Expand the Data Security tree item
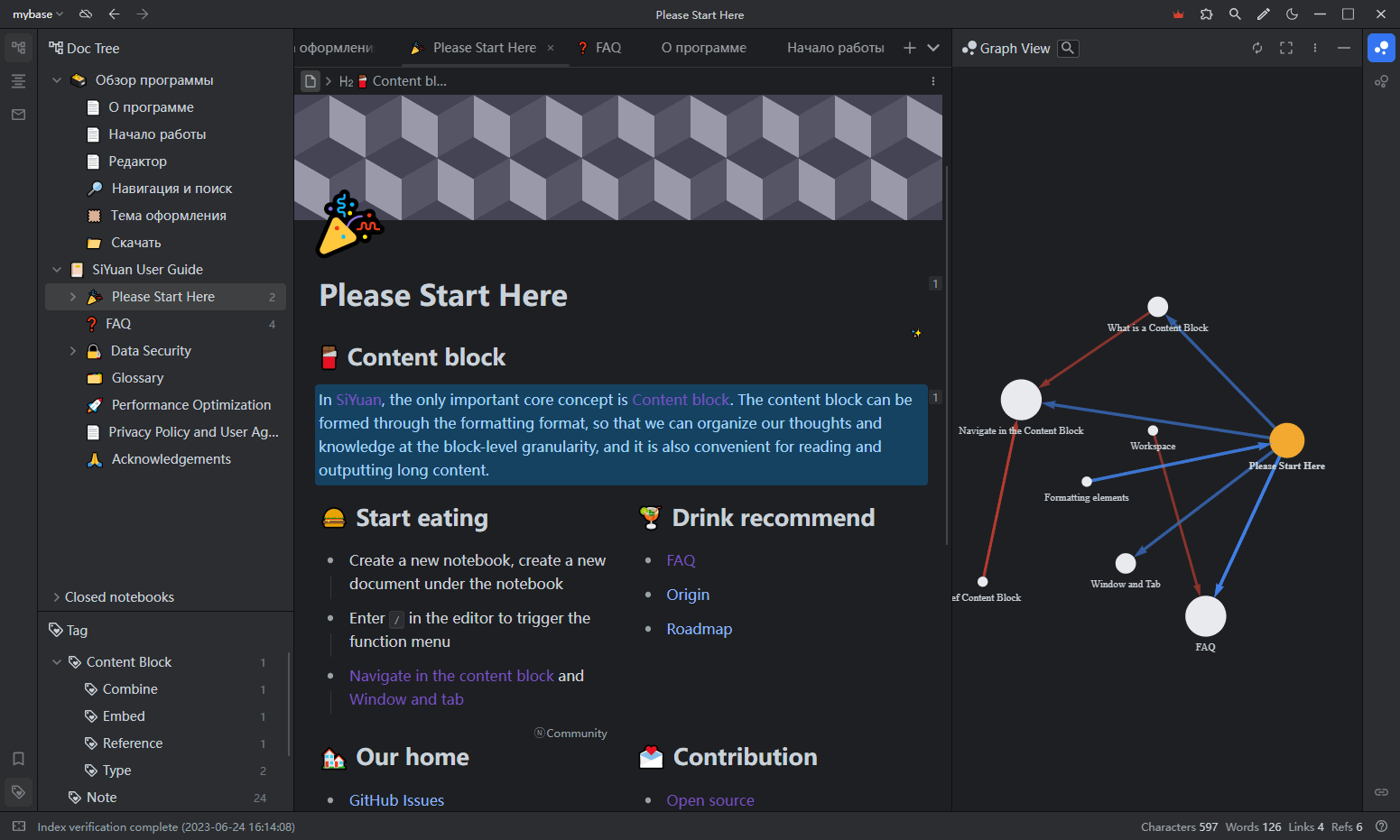The image size is (1400, 840). pos(73,351)
